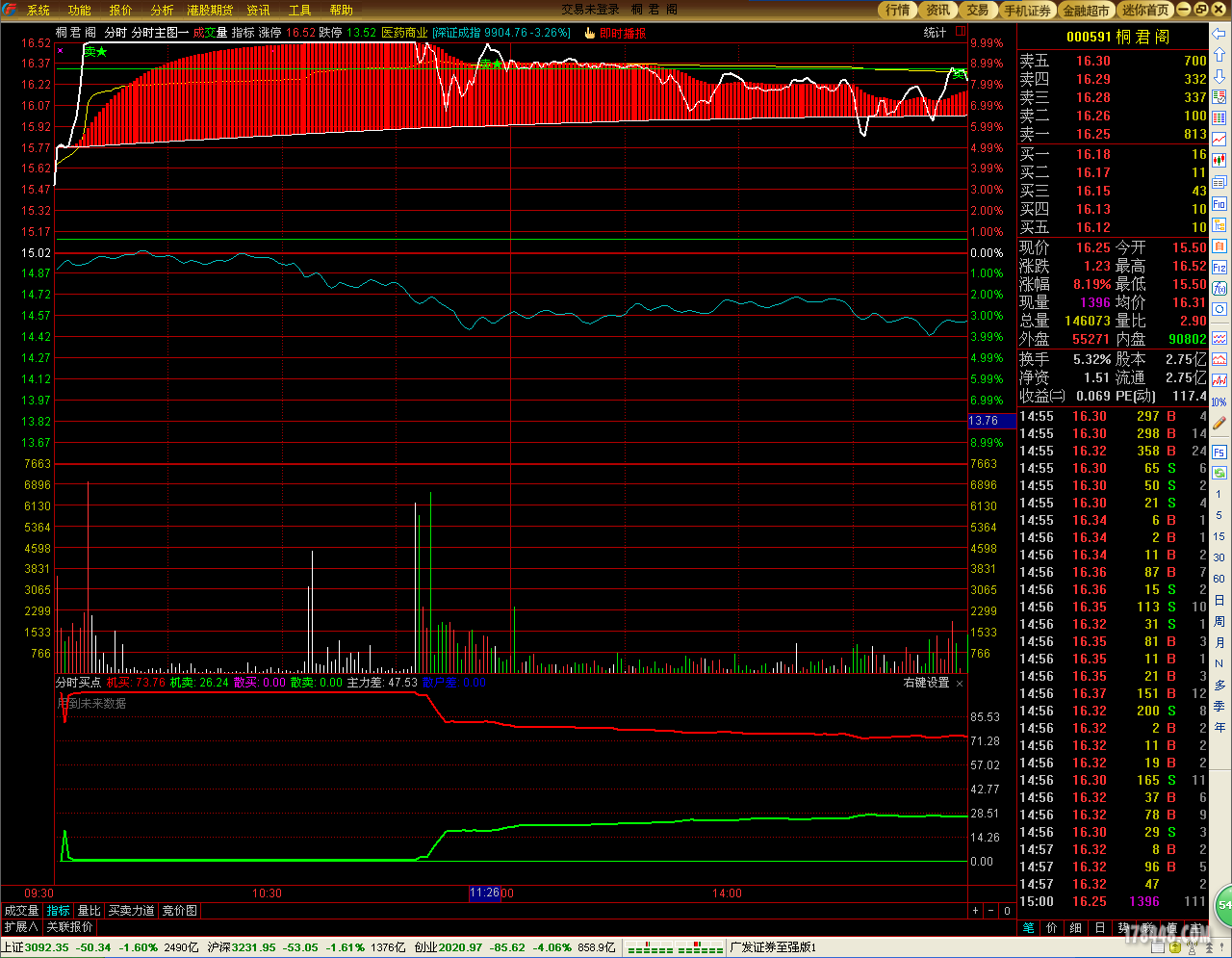This screenshot has width=1232, height=958.
Task: Switch to 月 monthly period in sidebar
Action: tap(1219, 642)
